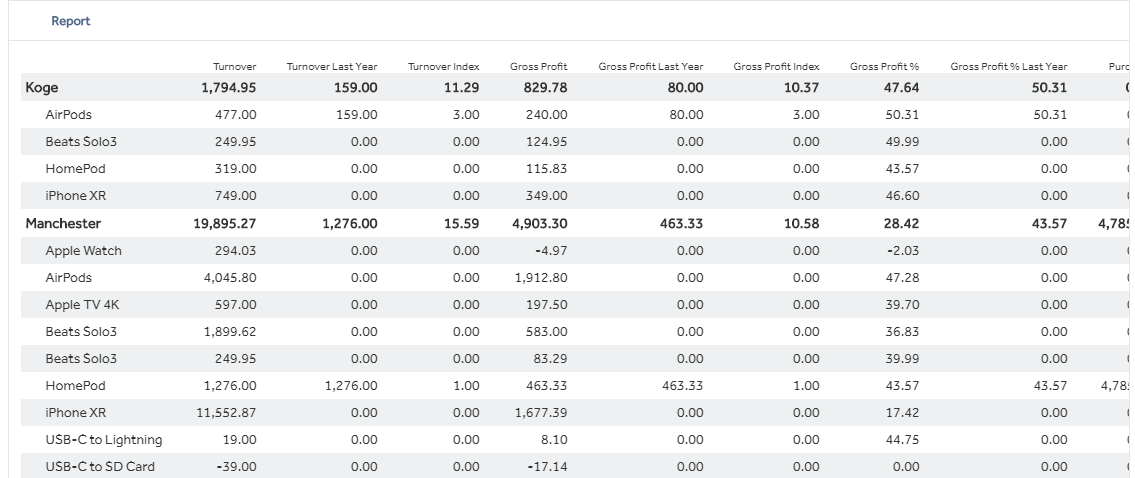1135x478 pixels.
Task: Click Koge iPhone XR gross profit 349.00
Action: tap(547, 196)
